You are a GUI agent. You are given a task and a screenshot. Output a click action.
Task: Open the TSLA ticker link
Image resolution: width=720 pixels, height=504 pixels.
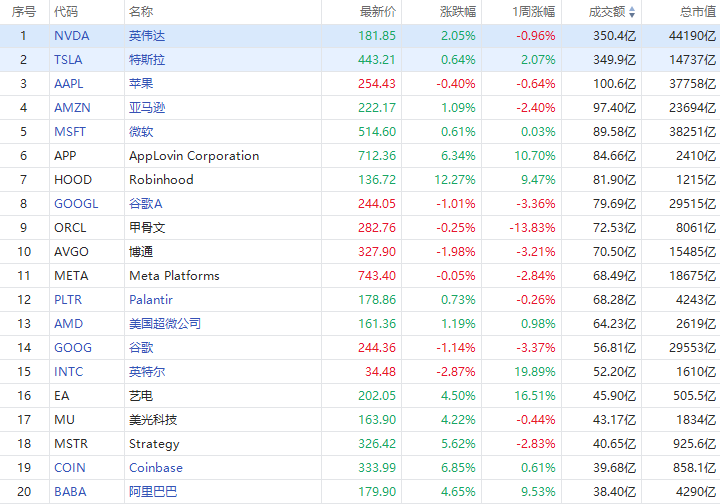(x=68, y=60)
